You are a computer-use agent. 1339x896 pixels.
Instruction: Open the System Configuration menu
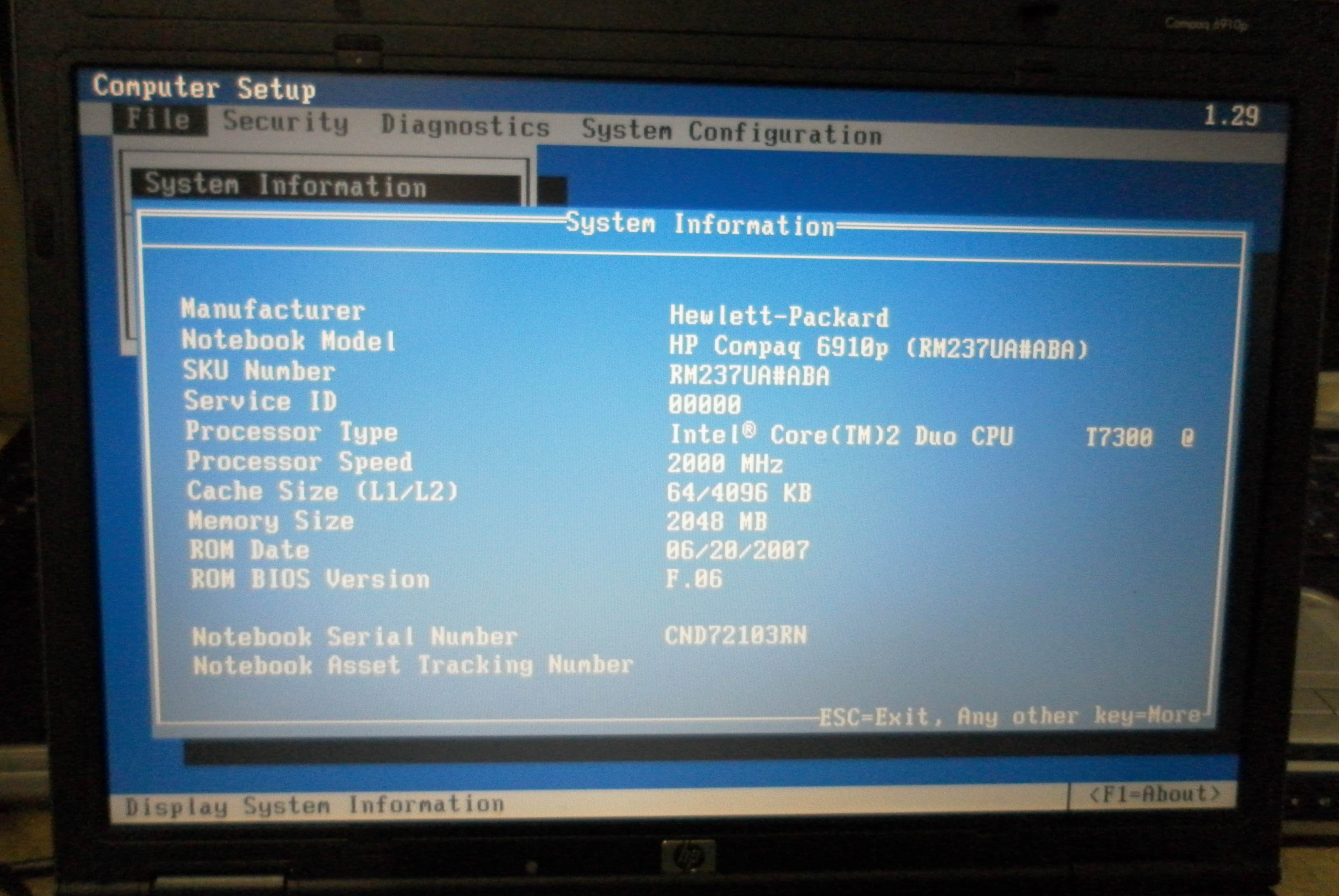pyautogui.click(x=732, y=133)
